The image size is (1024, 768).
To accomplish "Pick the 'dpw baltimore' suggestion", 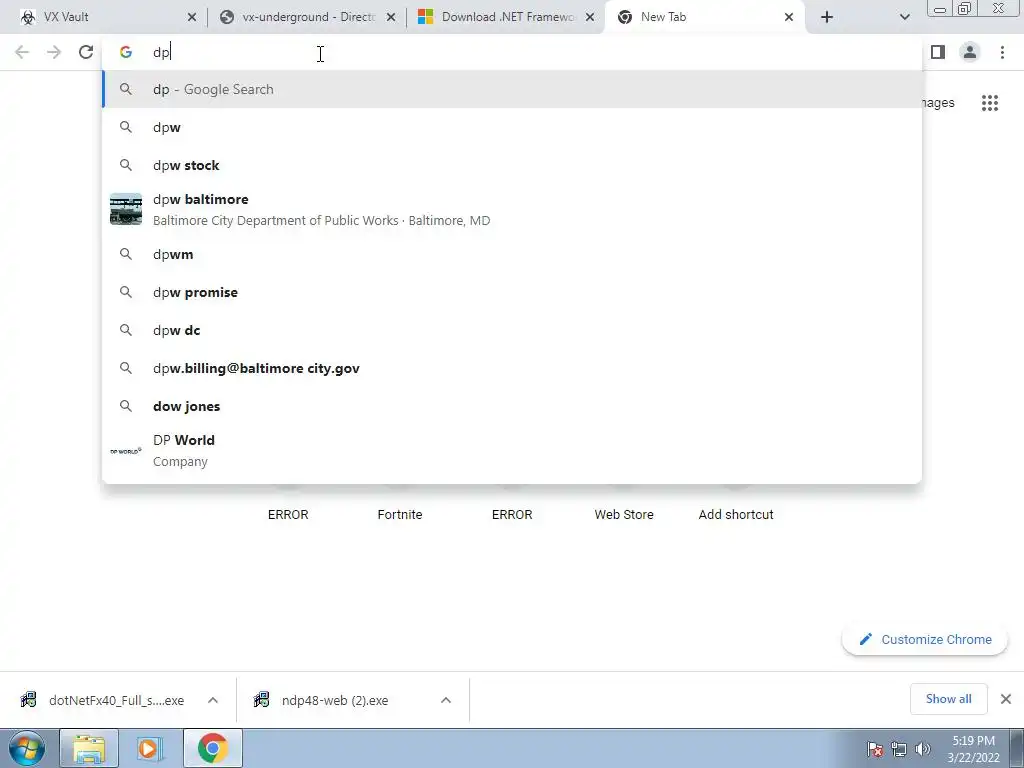I will tap(512, 210).
